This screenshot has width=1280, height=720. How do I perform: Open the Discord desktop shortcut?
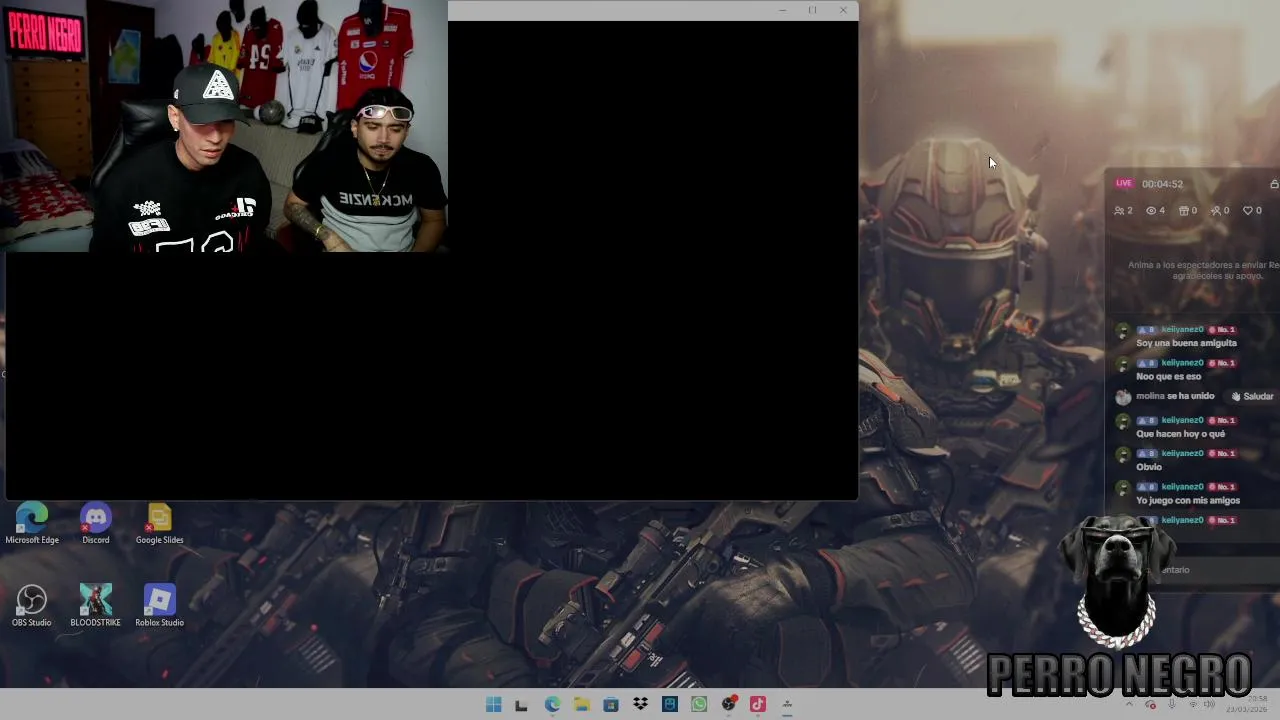pos(96,524)
